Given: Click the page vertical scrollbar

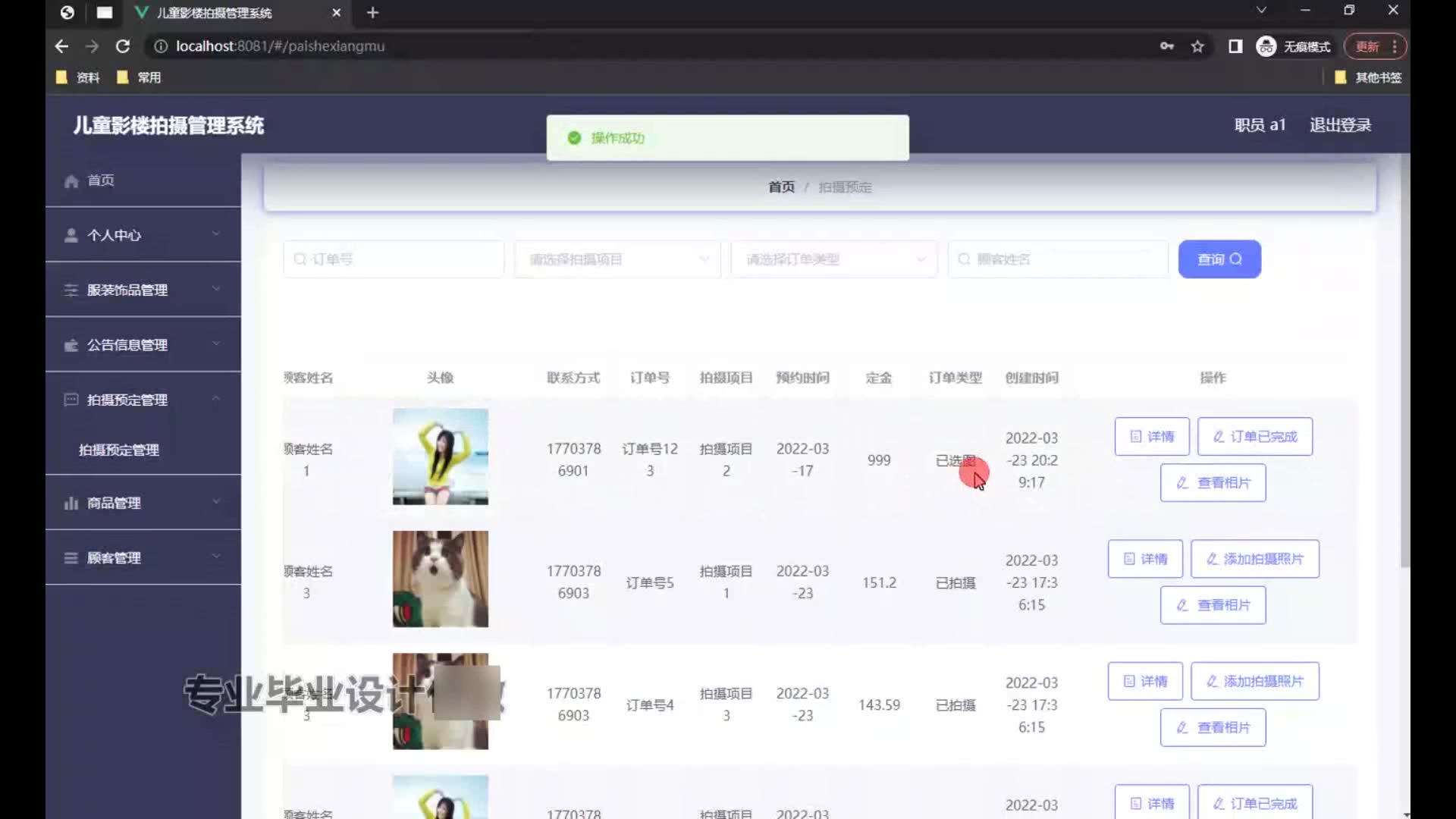Looking at the screenshot, I should click(1404, 360).
